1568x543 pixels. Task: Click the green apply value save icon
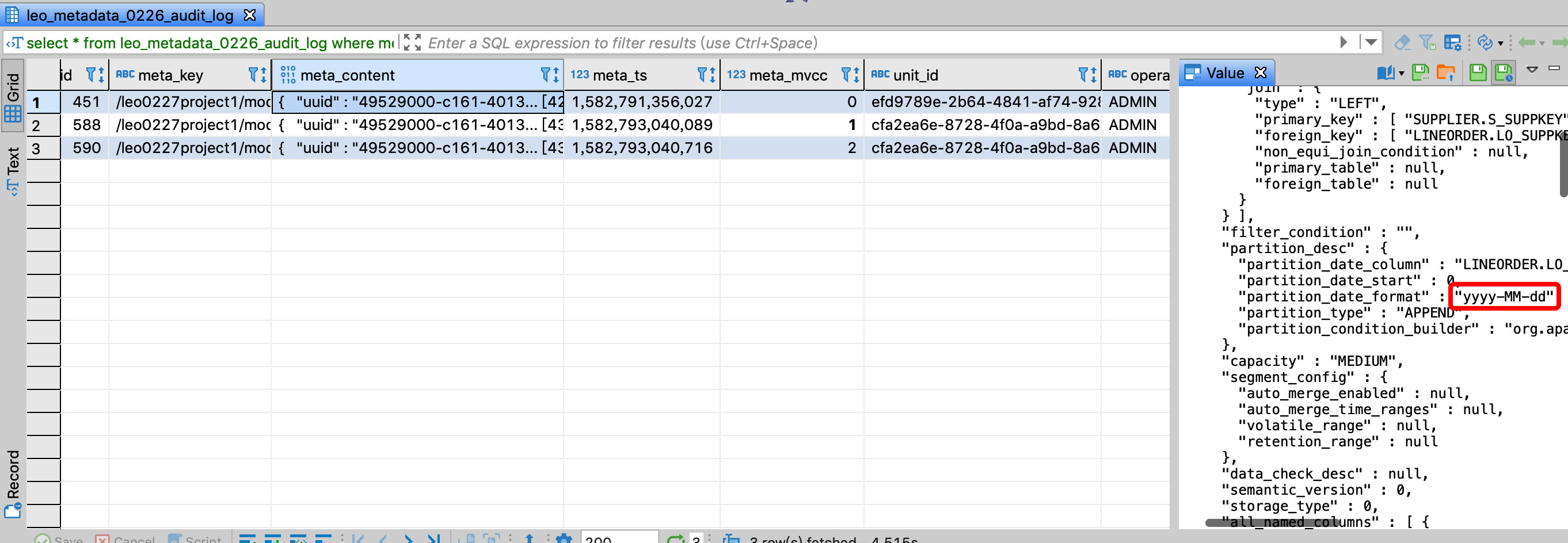(1477, 73)
